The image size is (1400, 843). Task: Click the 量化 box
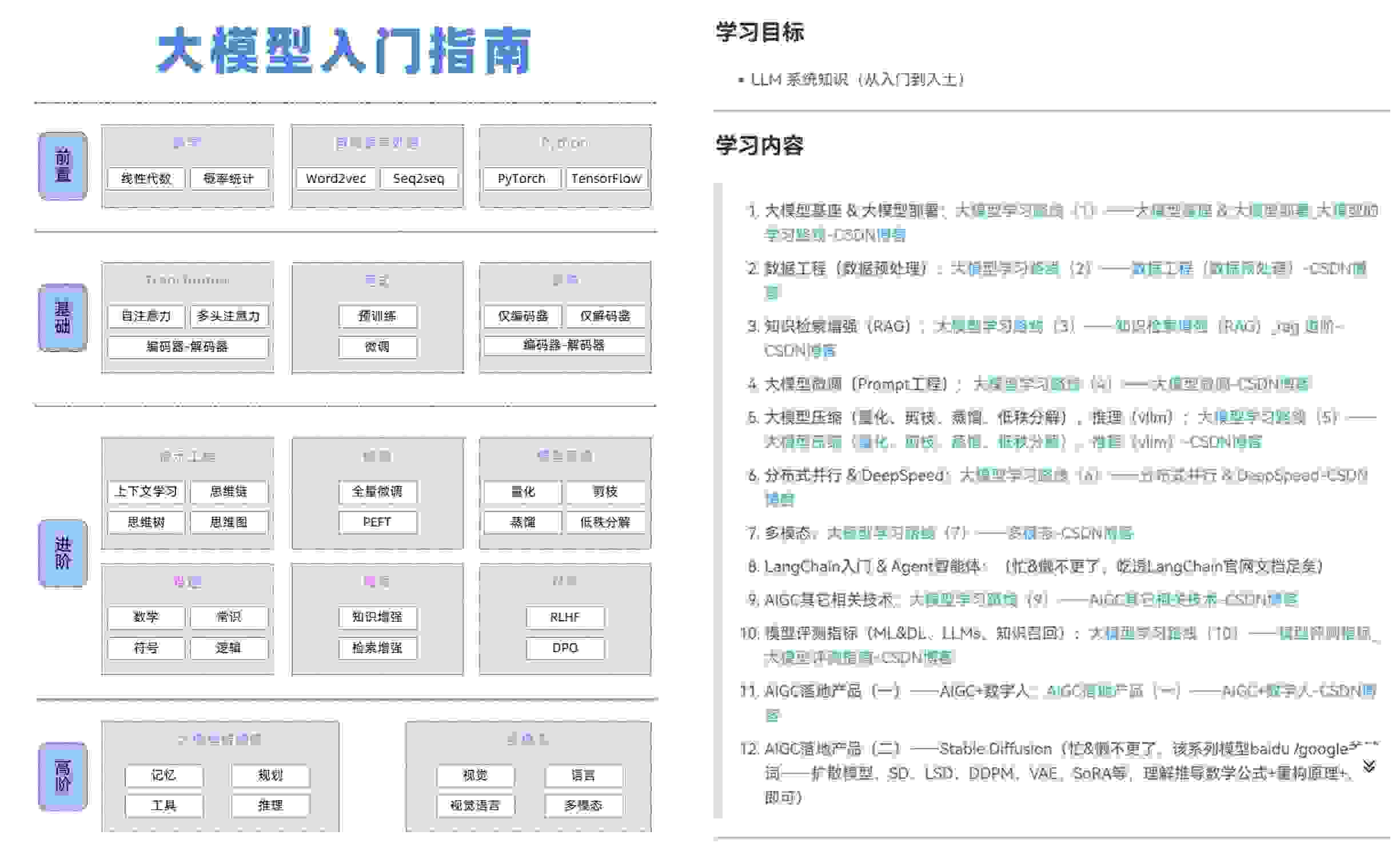coord(523,492)
